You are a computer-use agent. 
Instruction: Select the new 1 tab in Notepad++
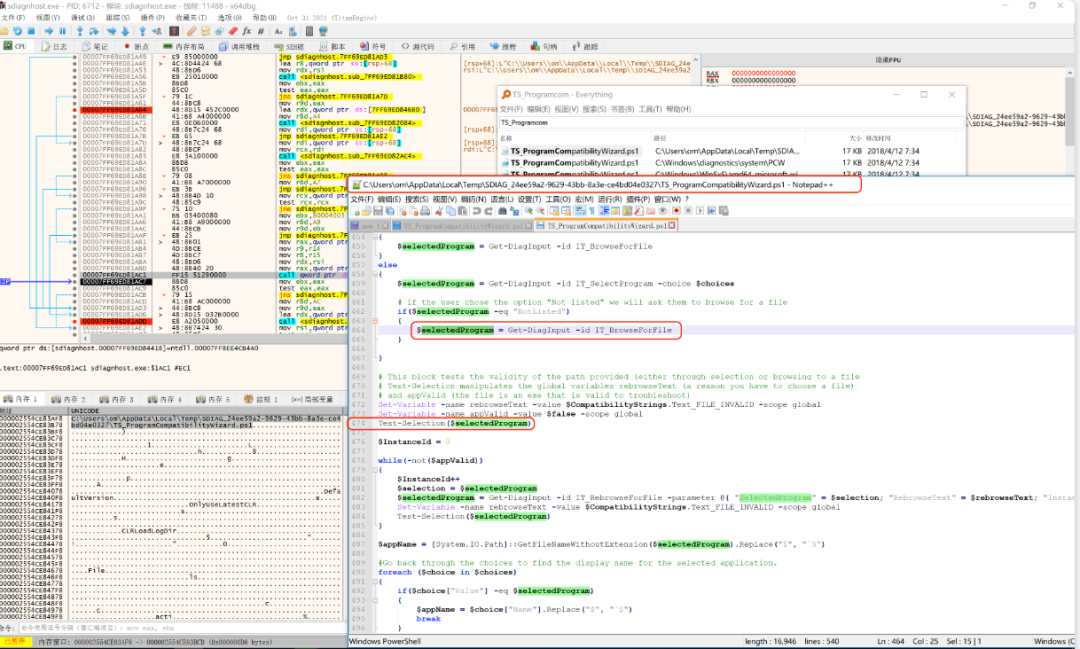click(368, 226)
